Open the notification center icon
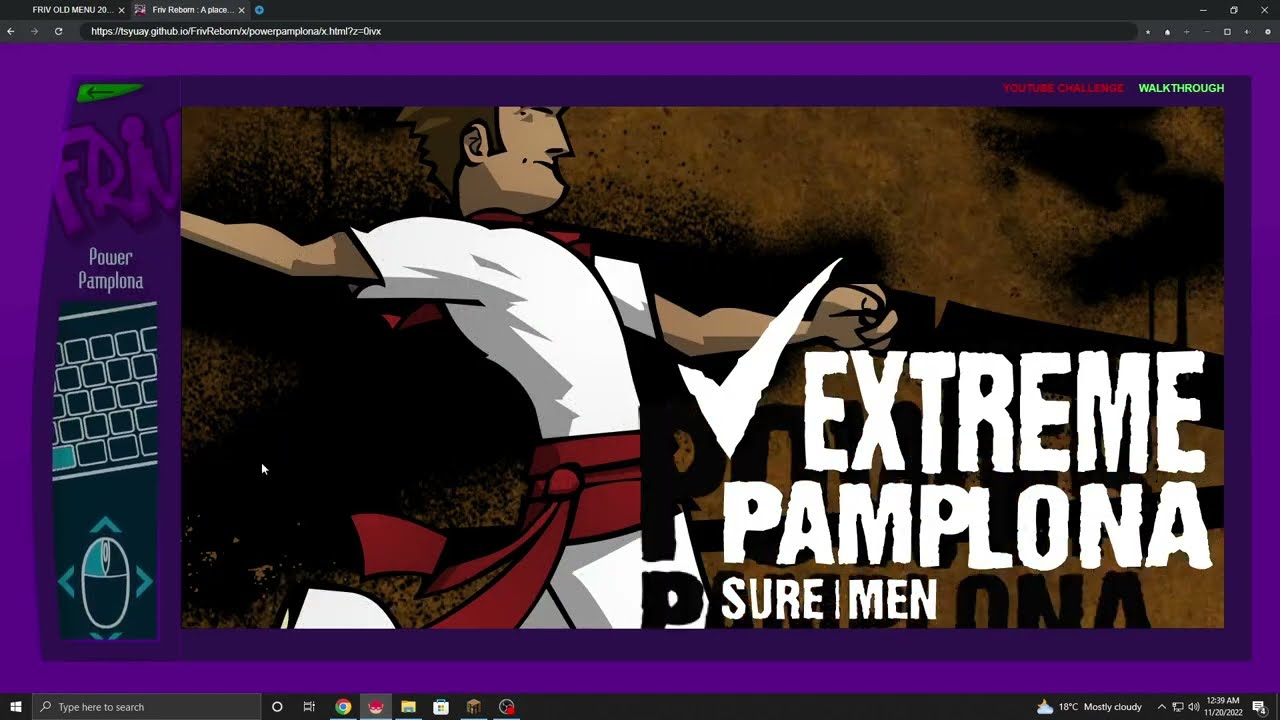 click(1260, 707)
